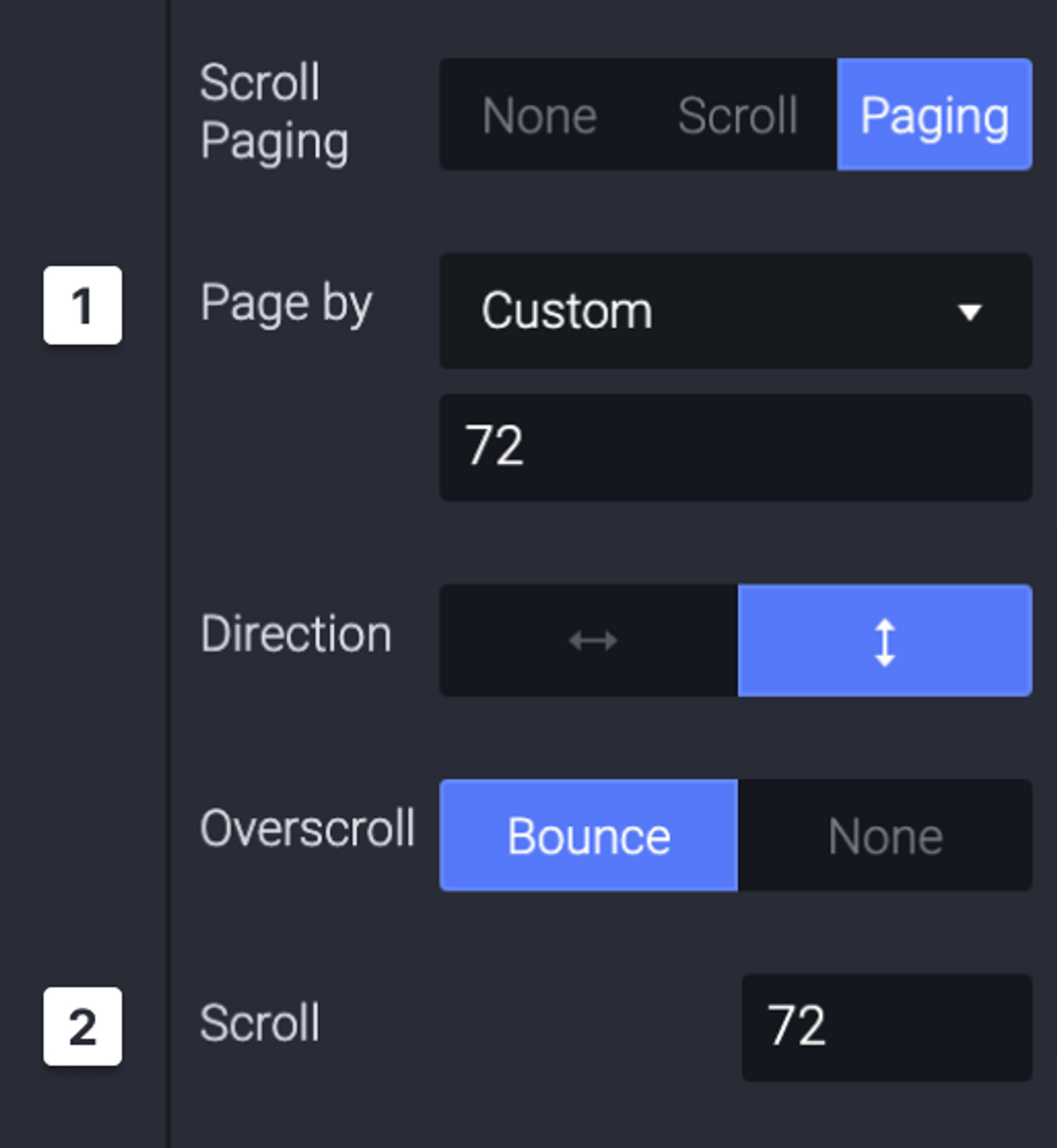Click annotation badge number 2

83,1026
